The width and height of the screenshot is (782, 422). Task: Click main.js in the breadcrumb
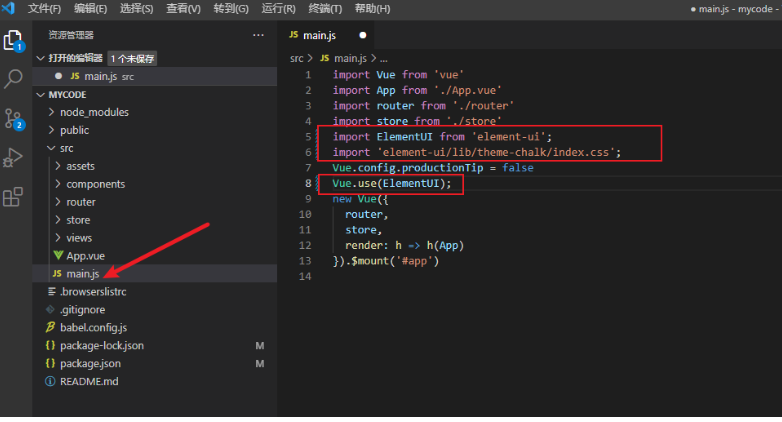point(350,58)
